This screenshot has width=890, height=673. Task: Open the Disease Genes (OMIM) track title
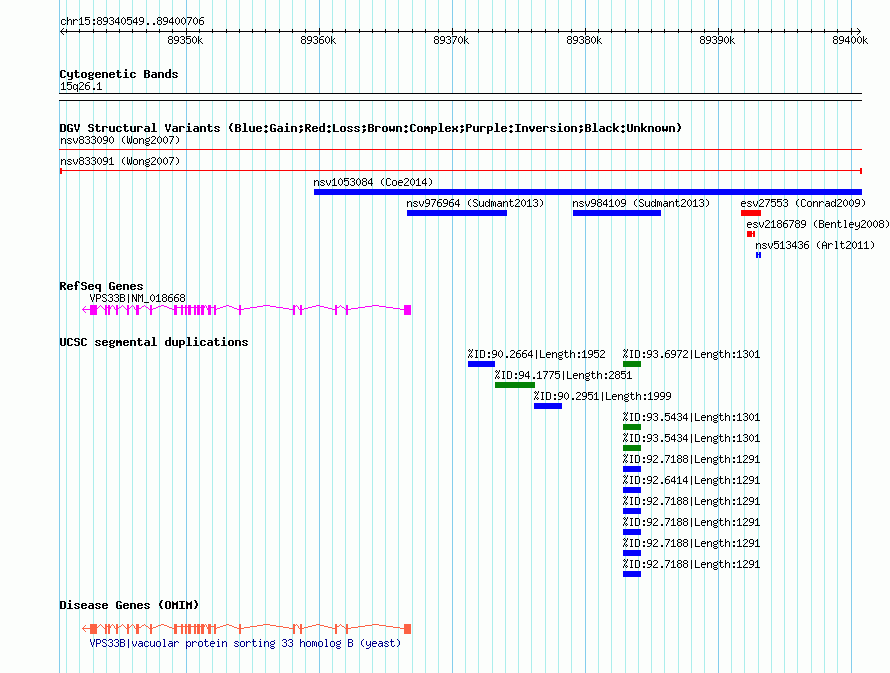[129, 605]
